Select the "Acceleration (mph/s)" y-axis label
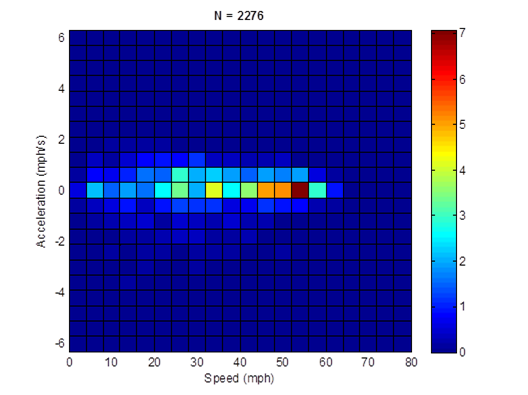Image resolution: width=528 pixels, height=395 pixels. pyautogui.click(x=40, y=191)
